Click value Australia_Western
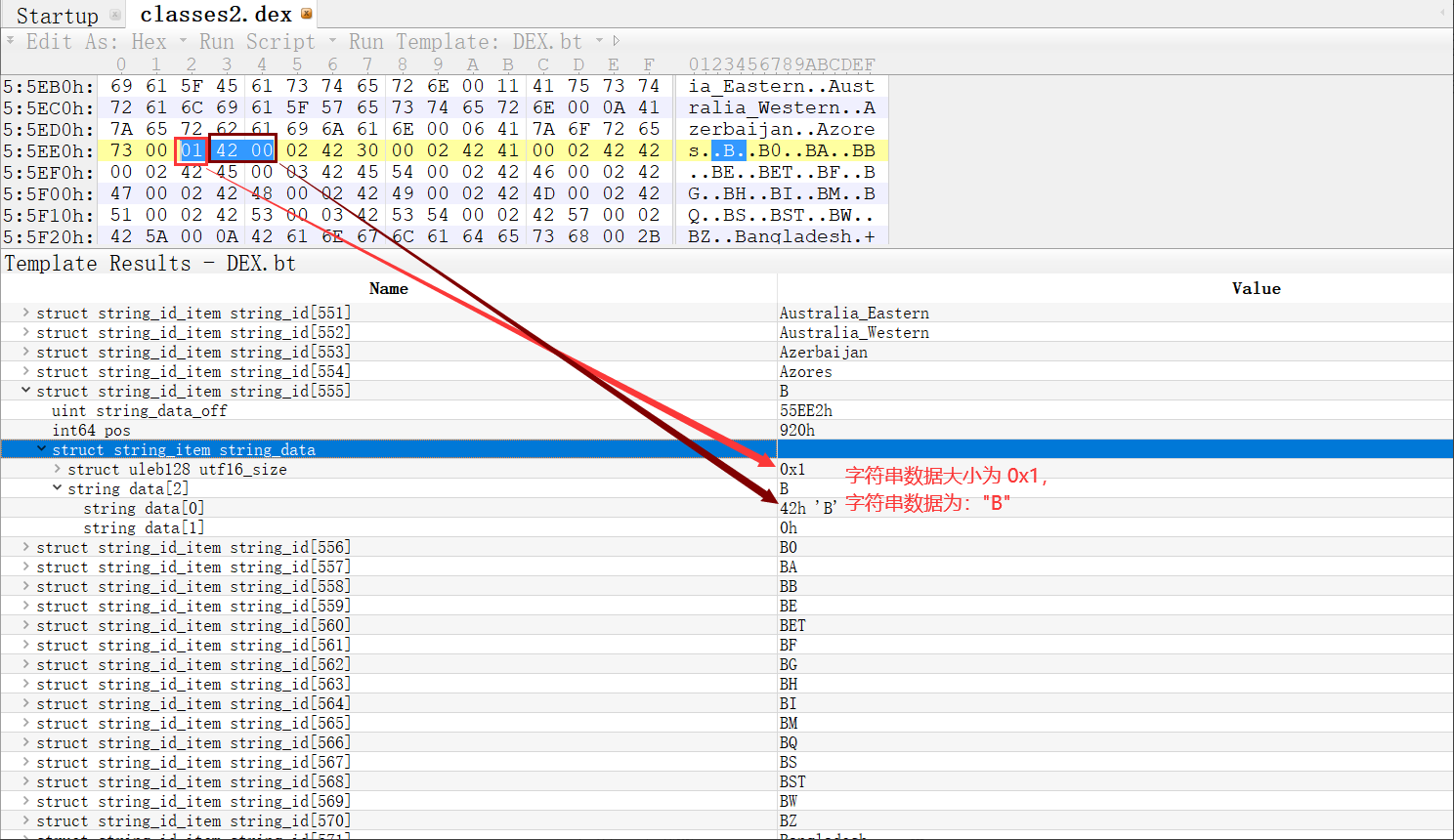Screen dimensions: 1454x840 [x=854, y=332]
